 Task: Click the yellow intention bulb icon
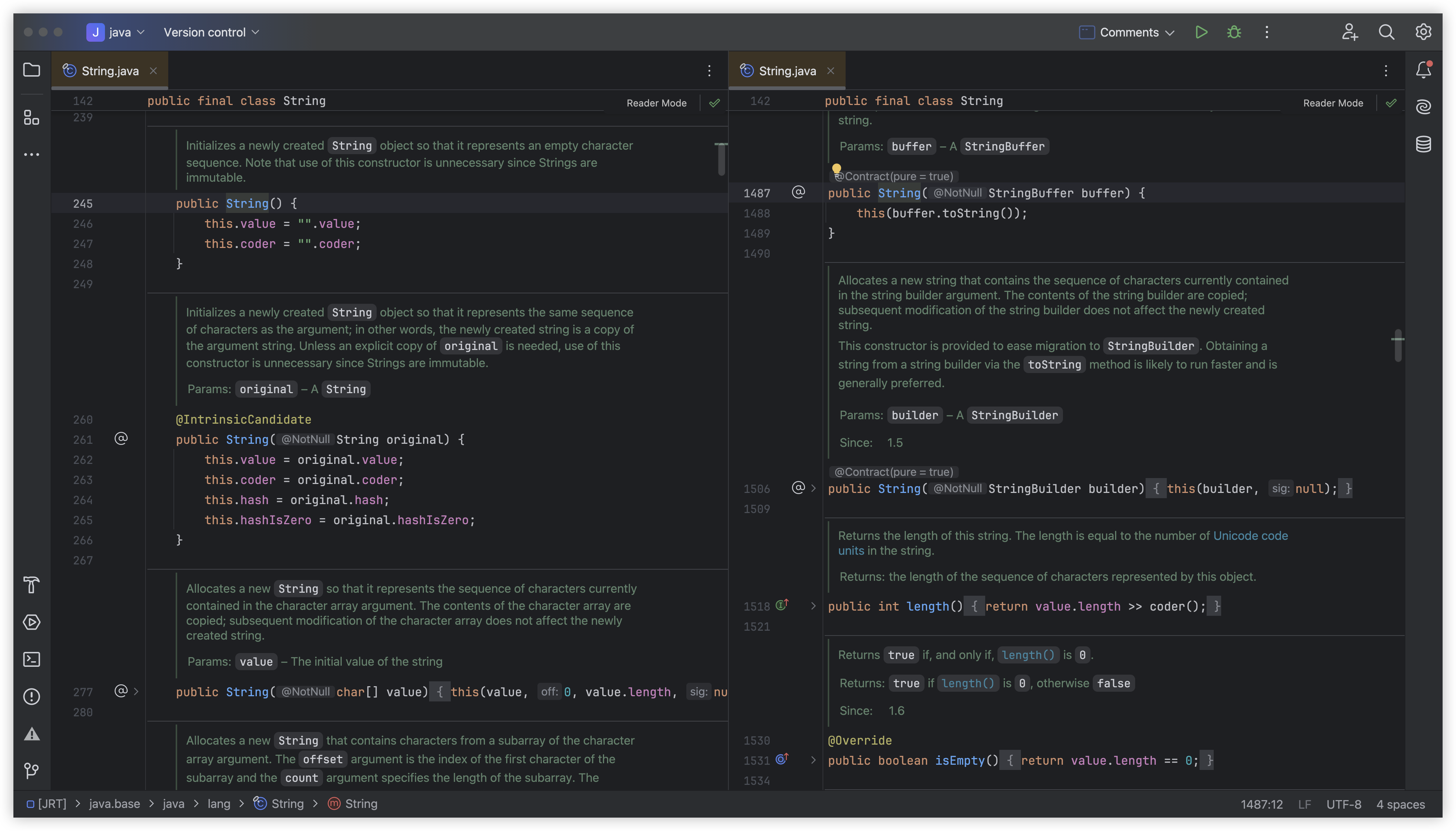coord(836,169)
